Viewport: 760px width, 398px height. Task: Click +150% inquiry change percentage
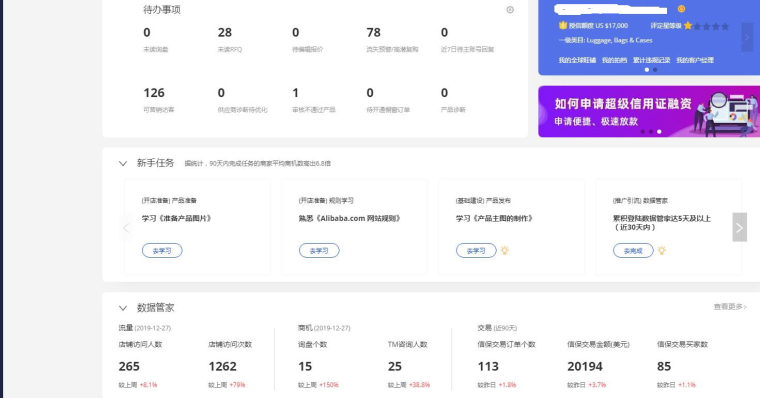click(329, 385)
